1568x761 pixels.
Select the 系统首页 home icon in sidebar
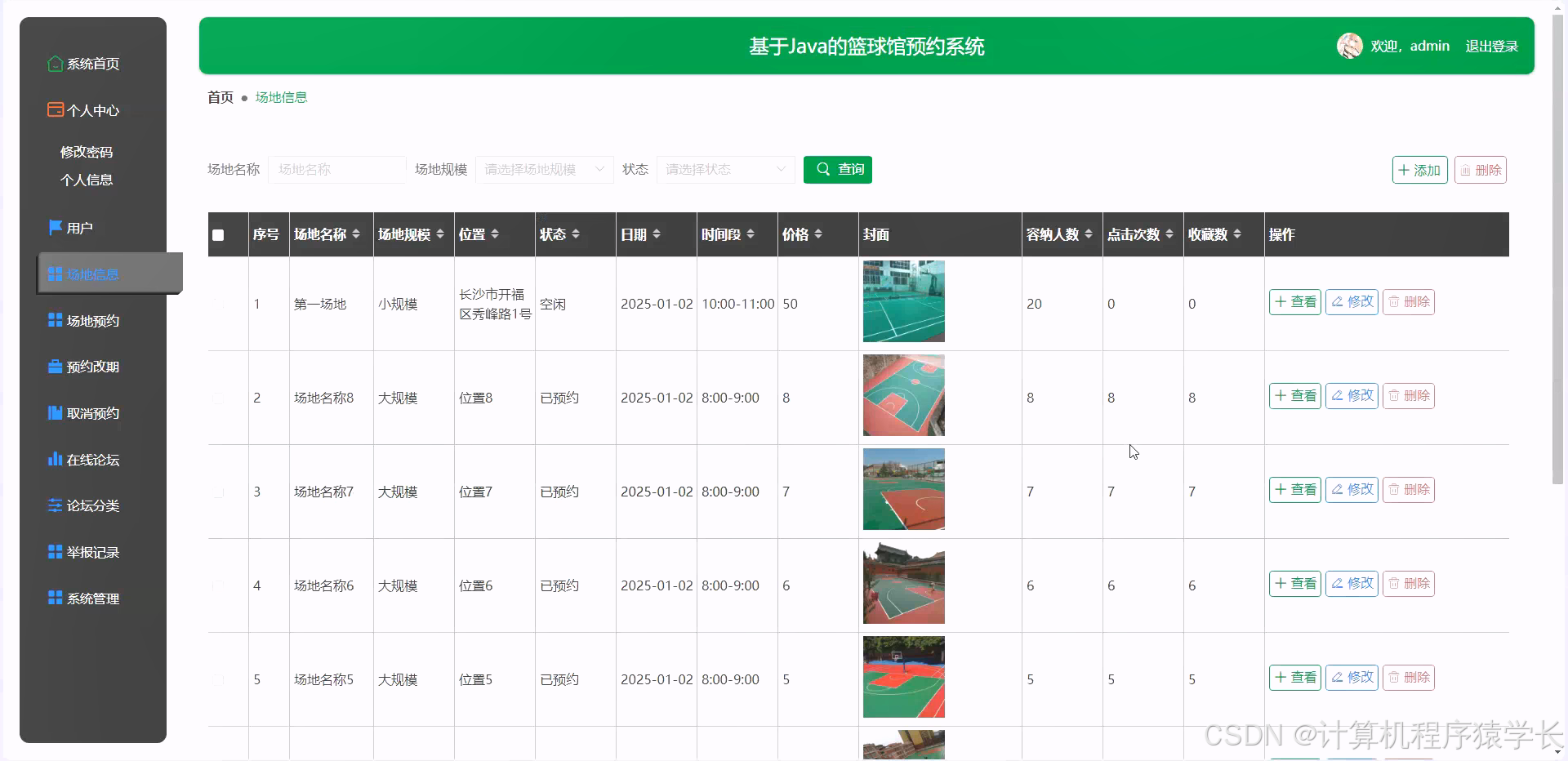coord(55,64)
